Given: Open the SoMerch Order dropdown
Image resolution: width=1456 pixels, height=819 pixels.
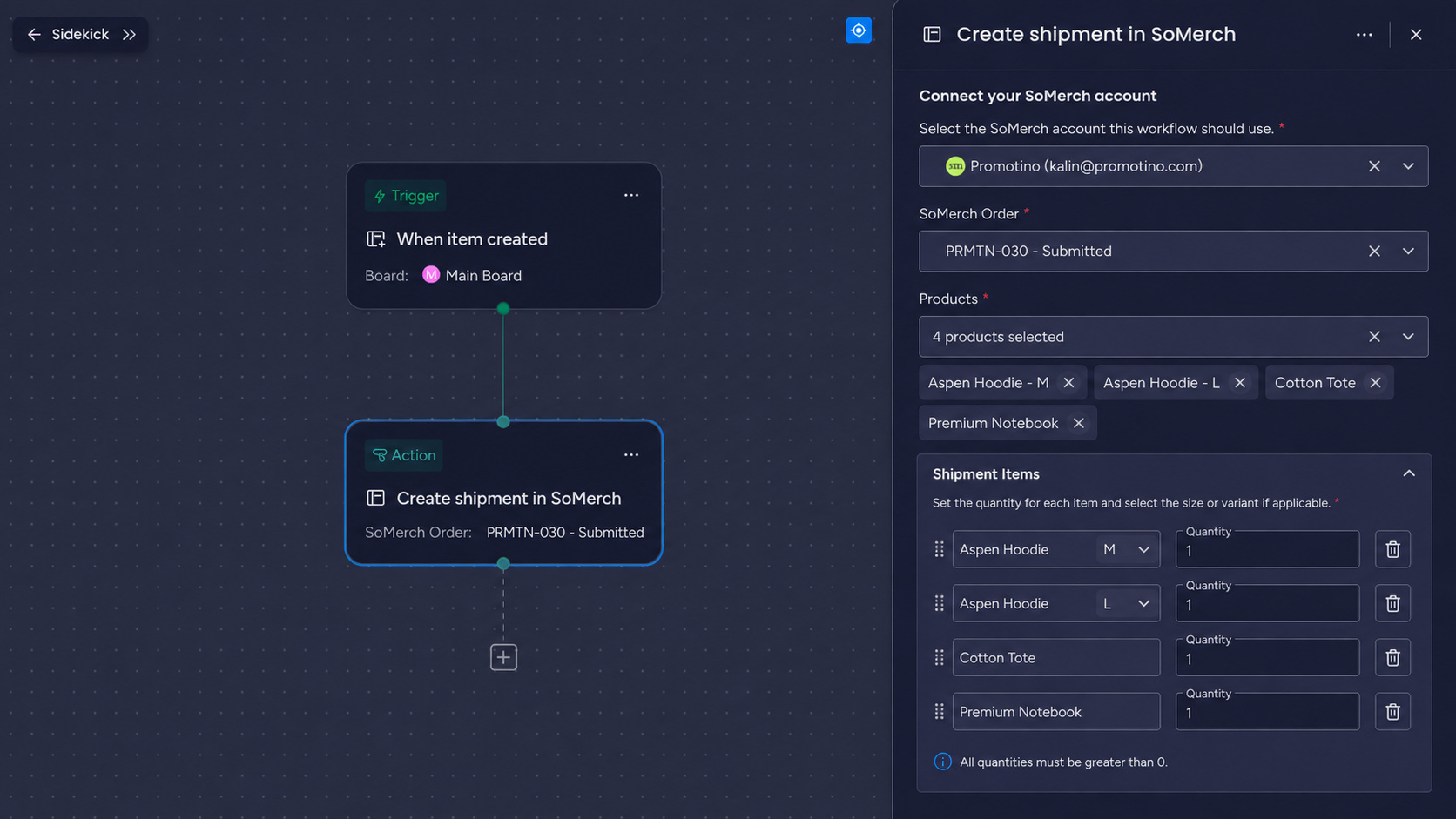Looking at the screenshot, I should (x=1408, y=252).
